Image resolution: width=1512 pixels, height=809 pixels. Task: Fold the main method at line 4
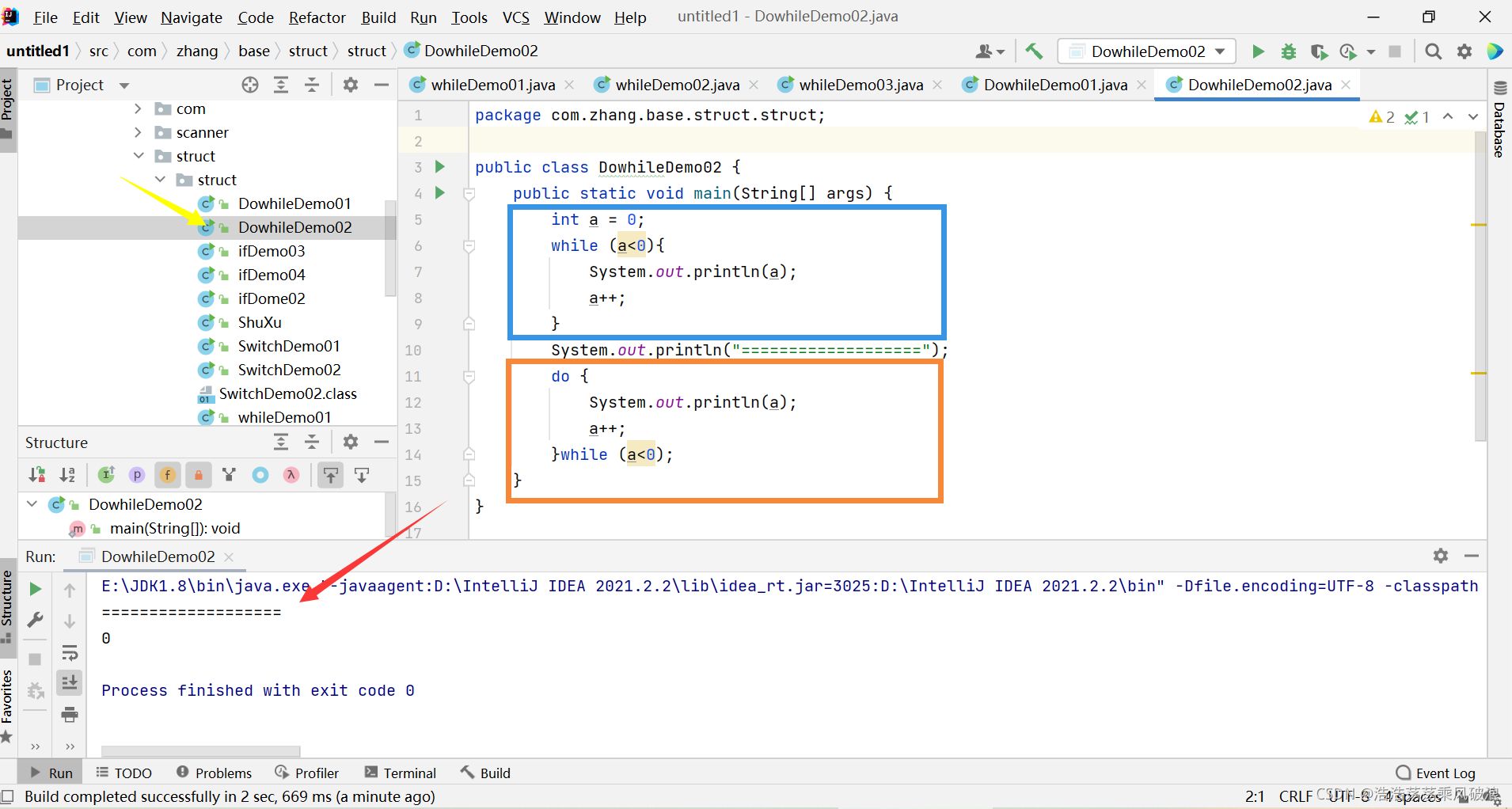(x=469, y=194)
